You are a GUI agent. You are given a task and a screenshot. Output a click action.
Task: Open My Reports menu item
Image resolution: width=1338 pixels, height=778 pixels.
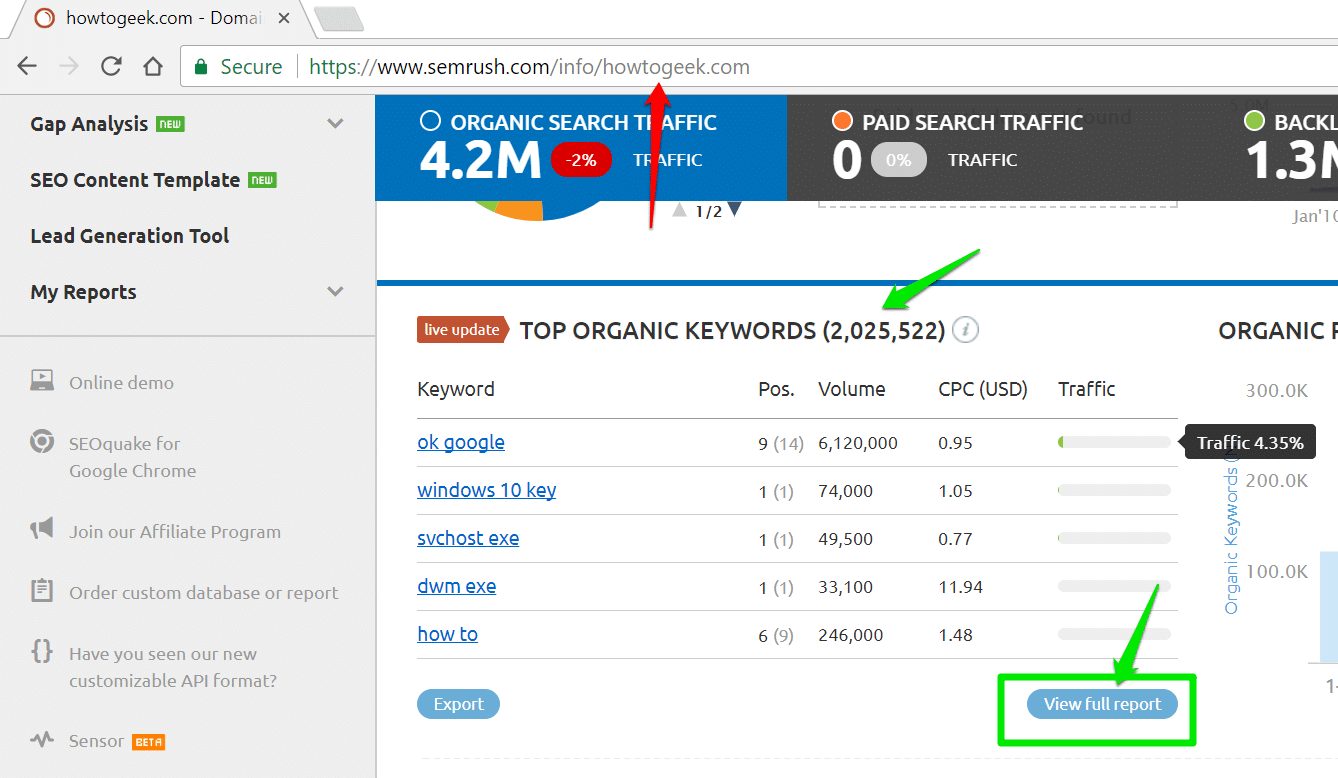[x=83, y=292]
